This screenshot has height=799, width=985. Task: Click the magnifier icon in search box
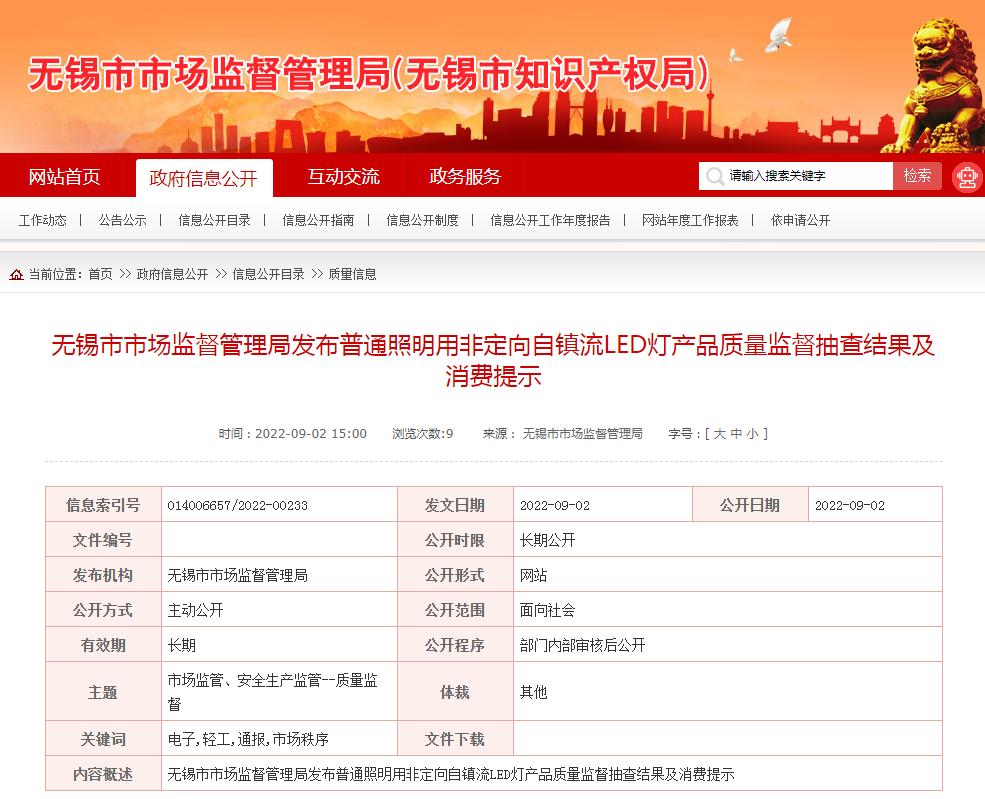[714, 177]
